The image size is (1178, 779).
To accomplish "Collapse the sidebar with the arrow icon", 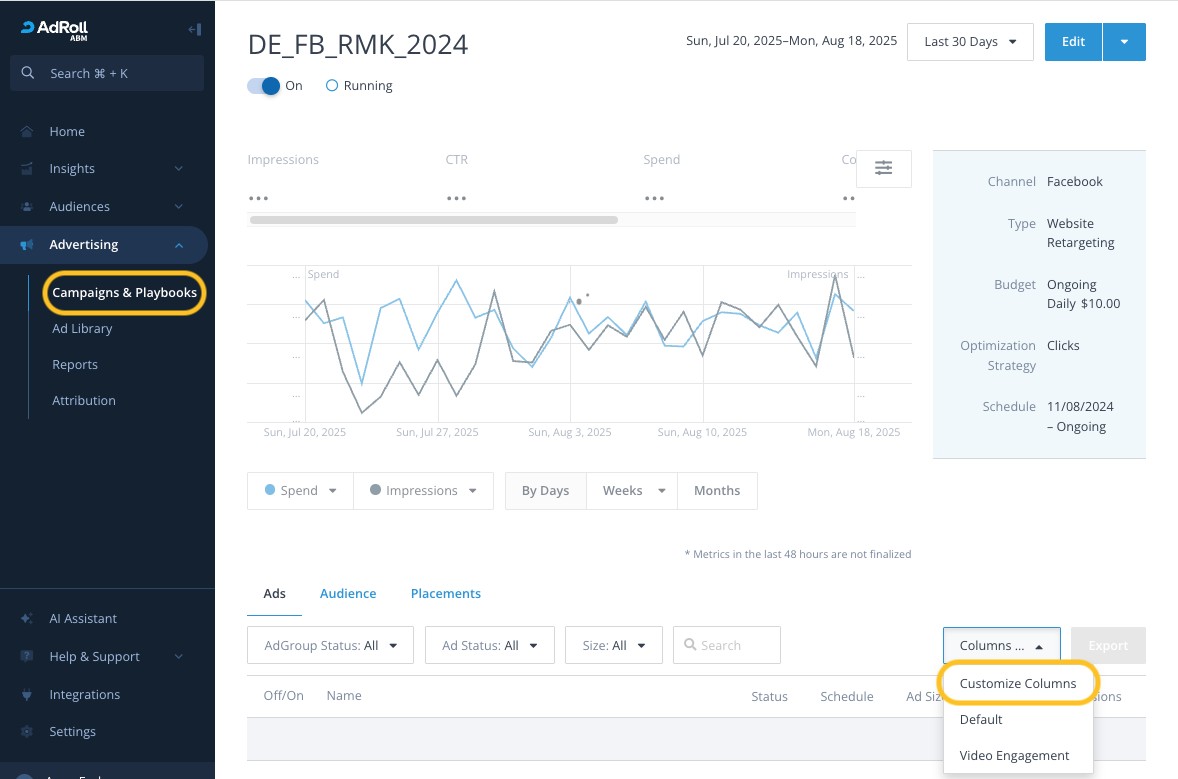I will [194, 29].
